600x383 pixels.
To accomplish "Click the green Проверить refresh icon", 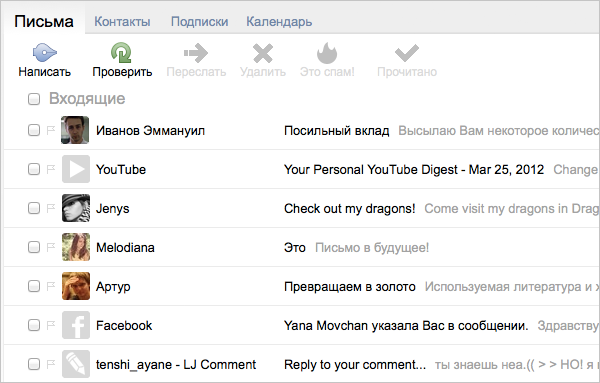I will coord(121,52).
